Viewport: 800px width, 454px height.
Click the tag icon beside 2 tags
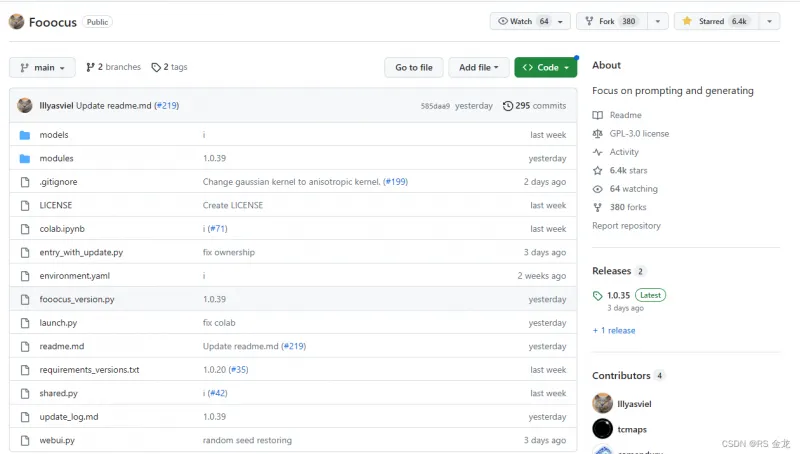[156, 67]
